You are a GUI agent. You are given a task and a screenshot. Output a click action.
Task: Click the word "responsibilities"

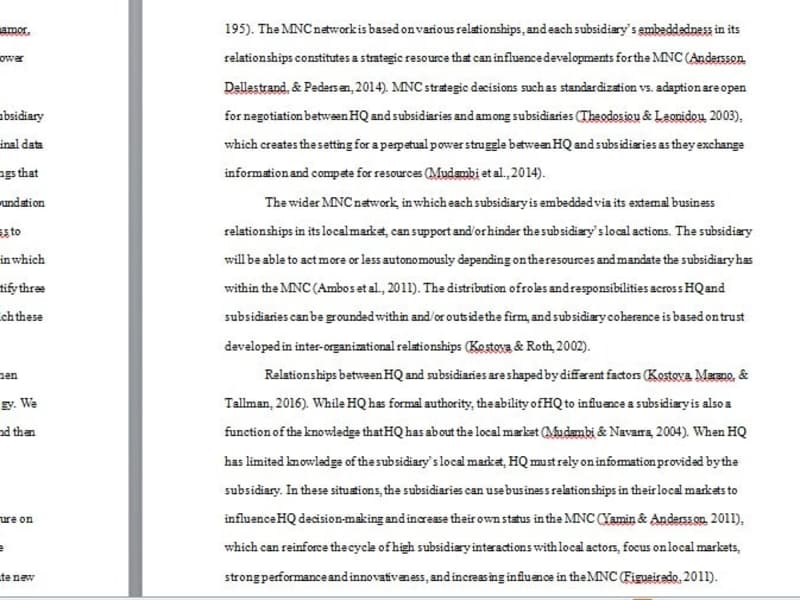609,288
